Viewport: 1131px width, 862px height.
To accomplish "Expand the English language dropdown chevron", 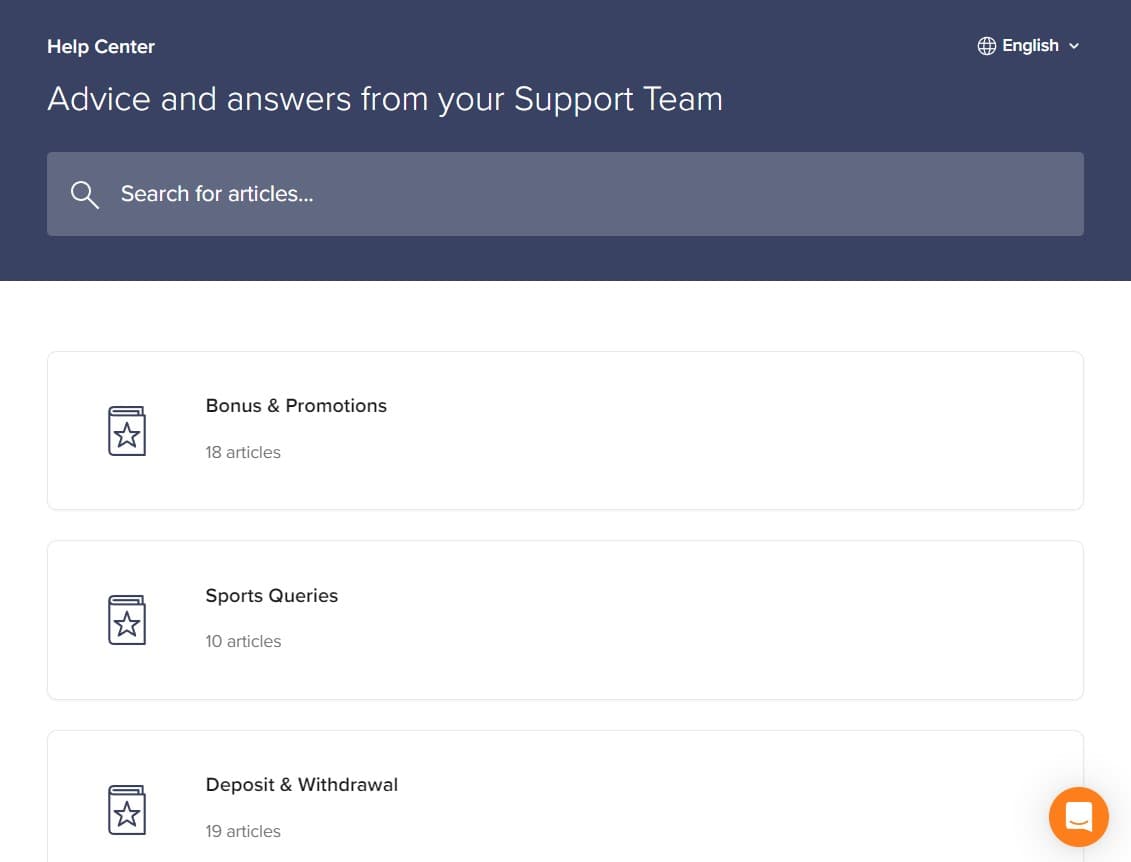I will (1074, 46).
